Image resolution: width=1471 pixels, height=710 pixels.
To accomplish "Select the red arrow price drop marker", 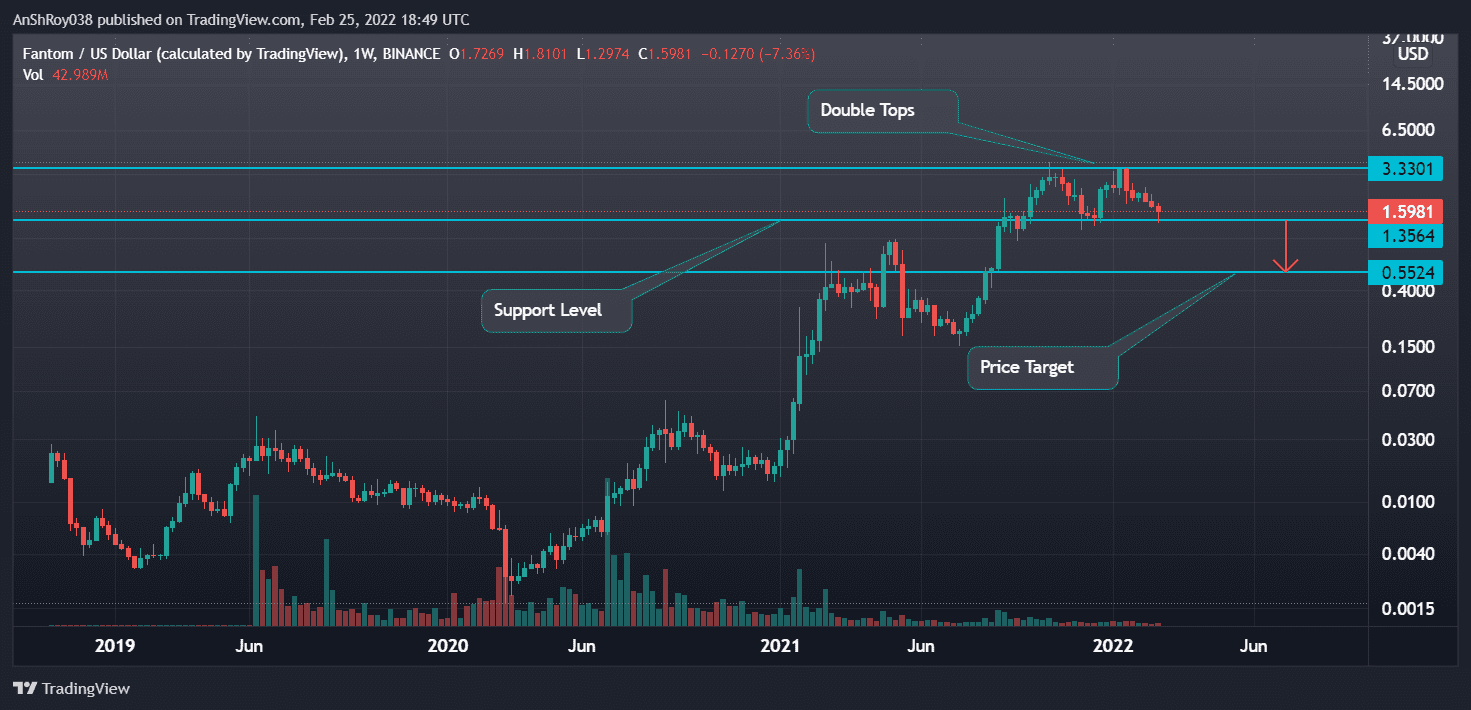I will point(1287,248).
